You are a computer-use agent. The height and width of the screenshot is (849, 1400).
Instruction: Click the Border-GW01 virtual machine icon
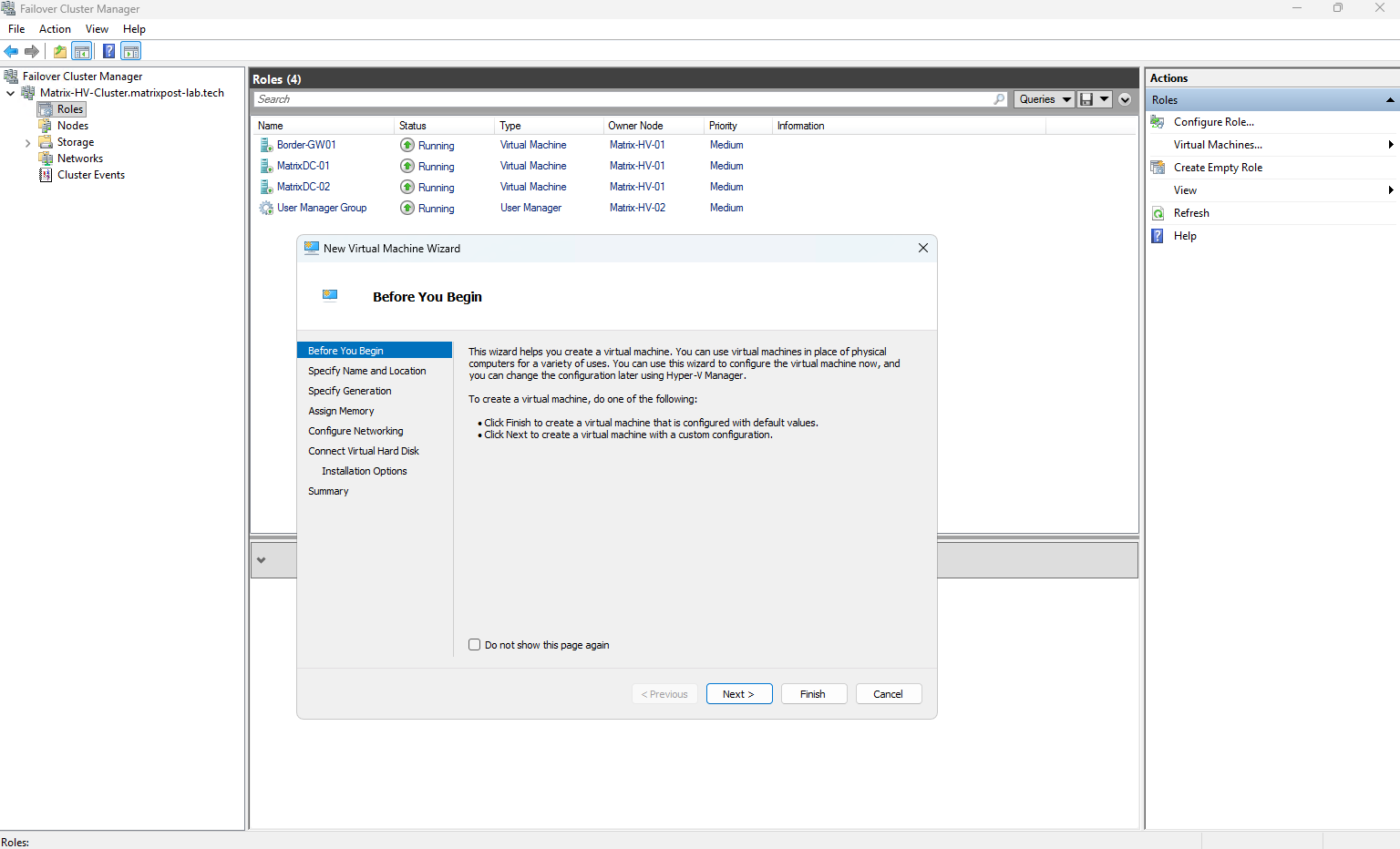[x=266, y=145]
